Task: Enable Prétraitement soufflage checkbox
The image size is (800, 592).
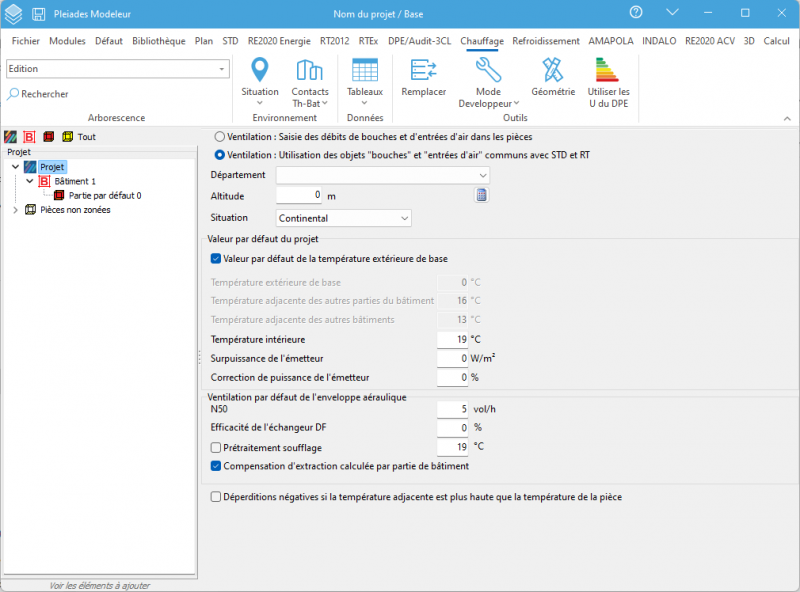Action: point(216,448)
